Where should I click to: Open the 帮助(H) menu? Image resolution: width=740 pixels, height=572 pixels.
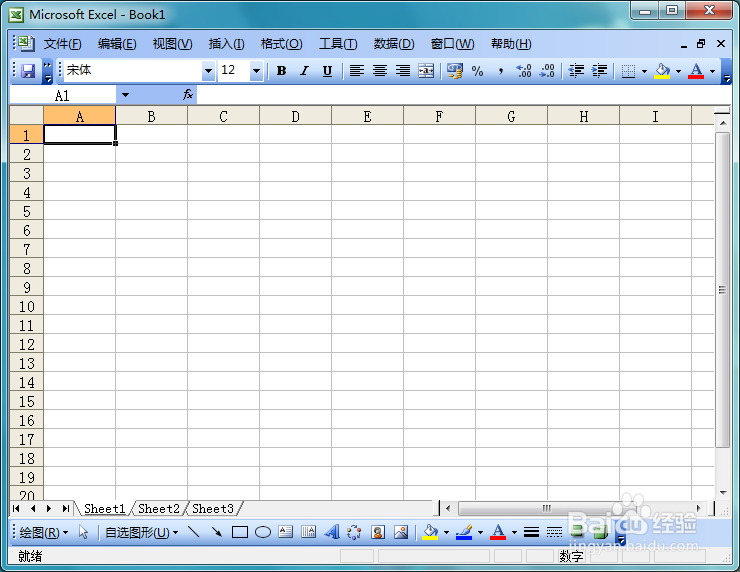(511, 44)
